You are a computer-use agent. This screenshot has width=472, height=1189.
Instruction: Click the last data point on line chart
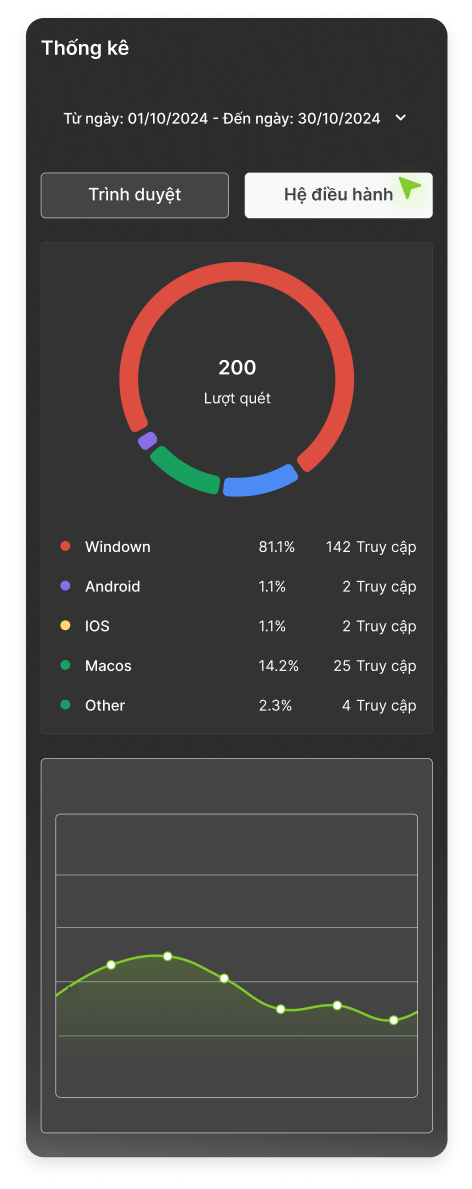394,1020
